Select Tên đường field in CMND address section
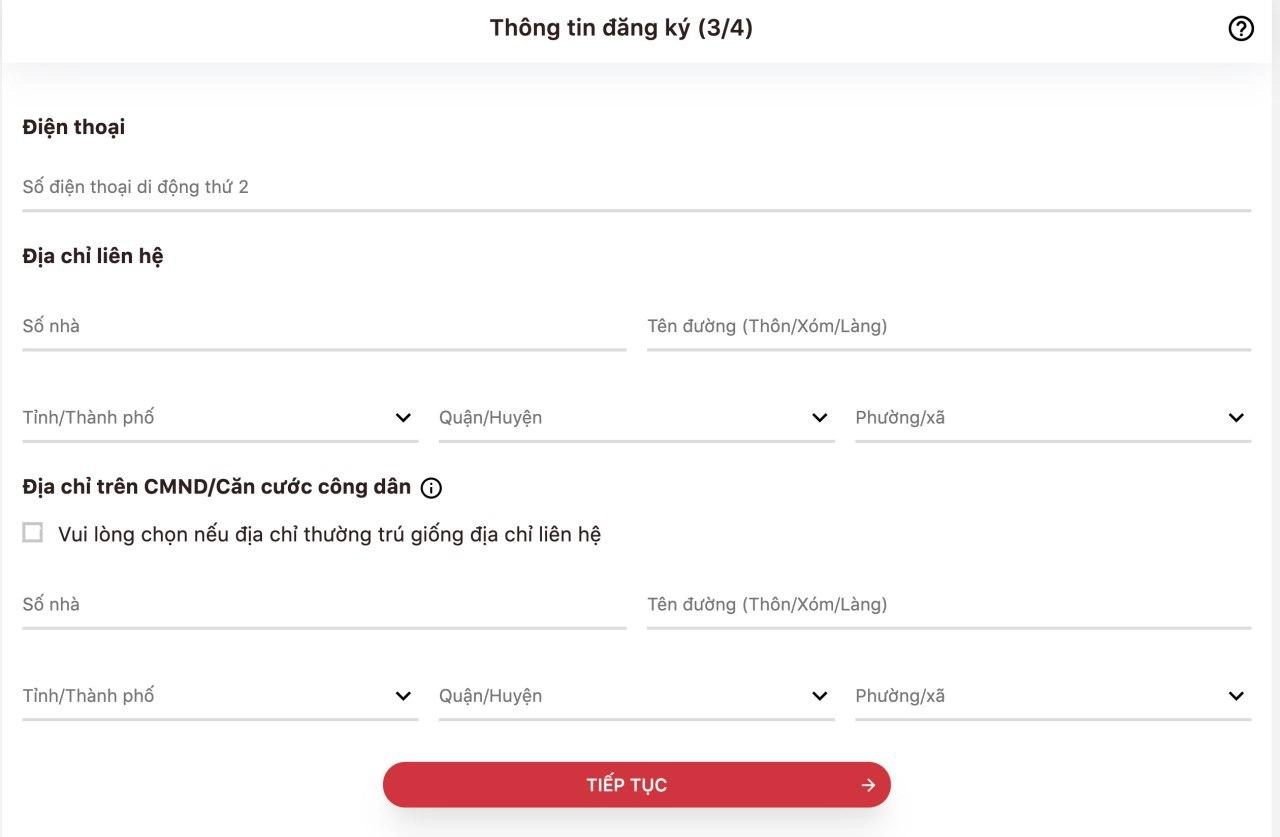The image size is (1280, 837). (x=948, y=604)
